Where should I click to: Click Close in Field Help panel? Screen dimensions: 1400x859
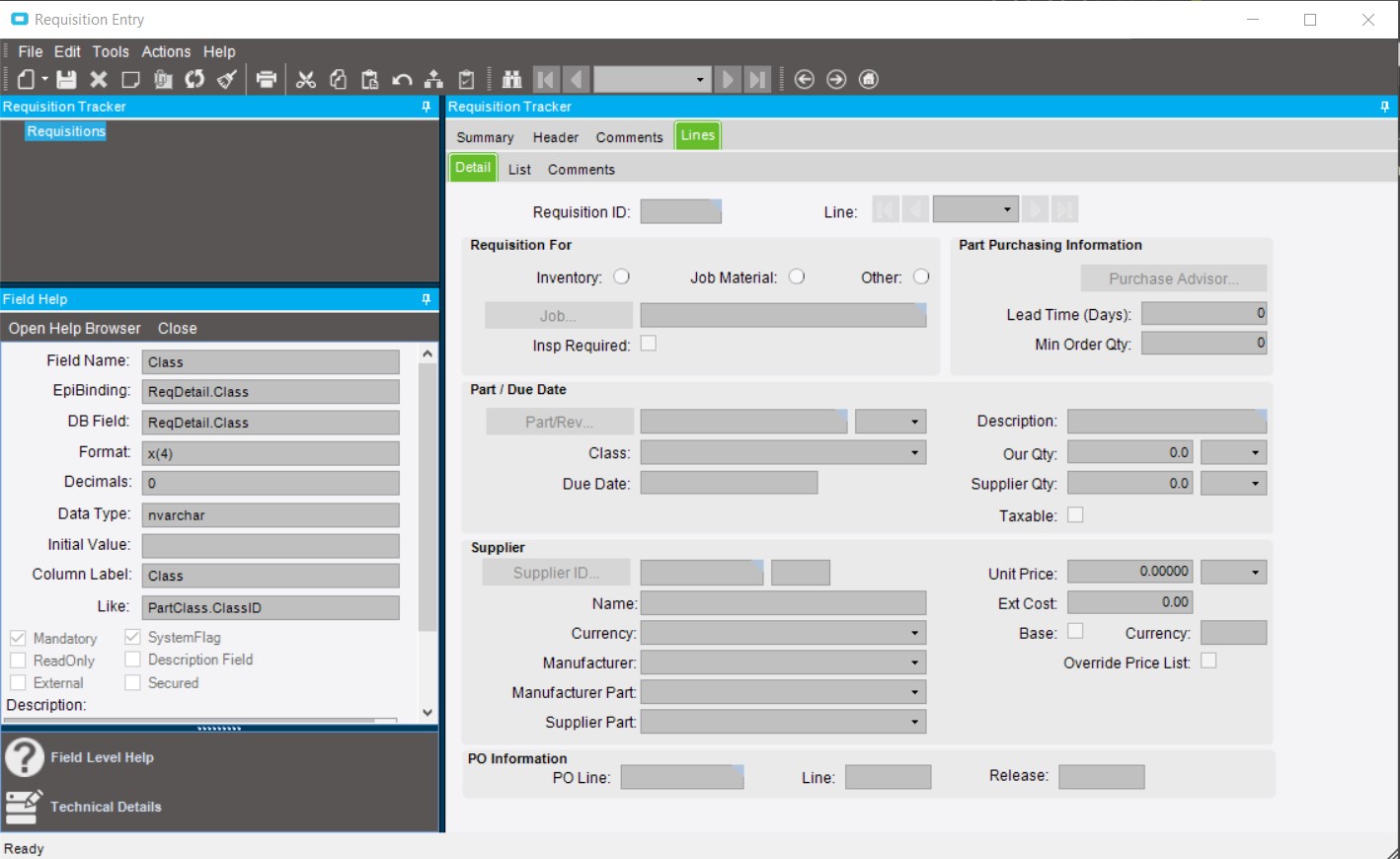pyautogui.click(x=177, y=328)
